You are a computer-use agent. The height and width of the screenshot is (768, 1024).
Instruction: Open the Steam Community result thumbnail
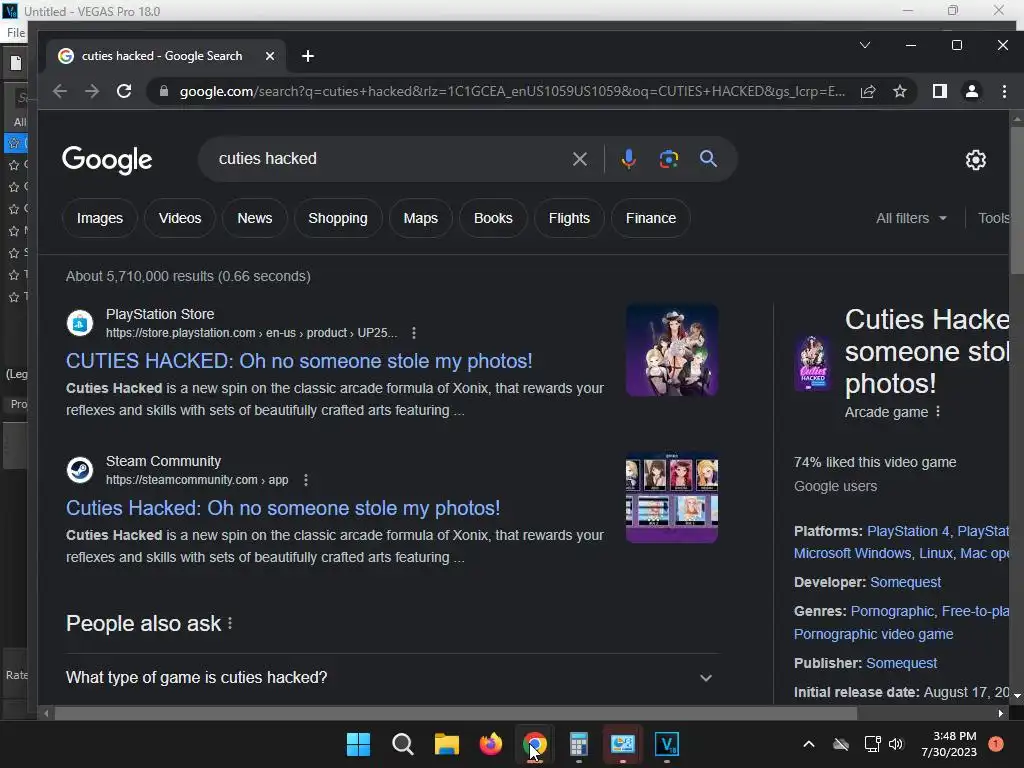(x=672, y=498)
